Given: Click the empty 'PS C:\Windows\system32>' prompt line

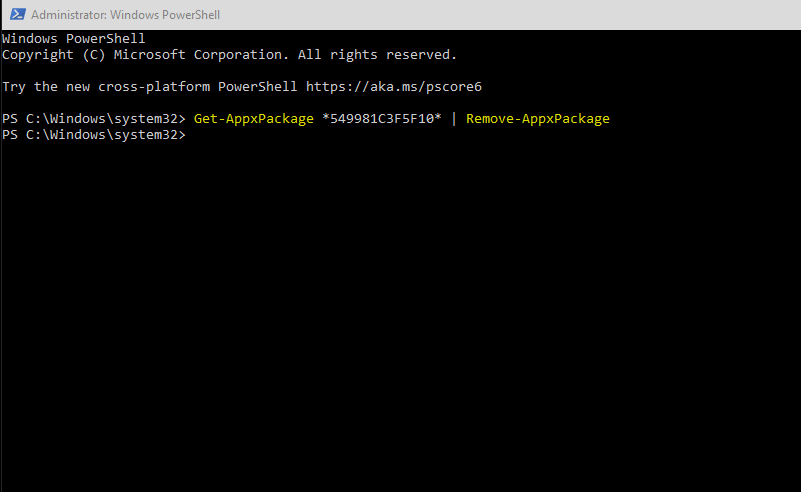Looking at the screenshot, I should (x=94, y=135).
